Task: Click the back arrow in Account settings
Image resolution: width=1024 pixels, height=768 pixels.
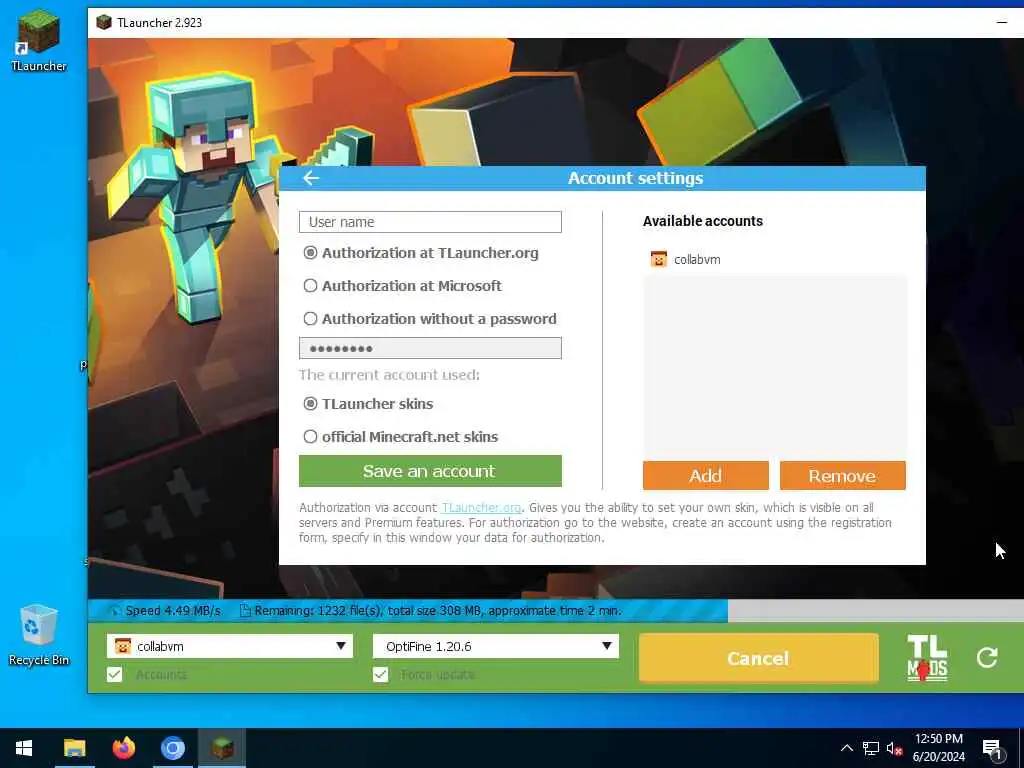Action: [x=311, y=178]
